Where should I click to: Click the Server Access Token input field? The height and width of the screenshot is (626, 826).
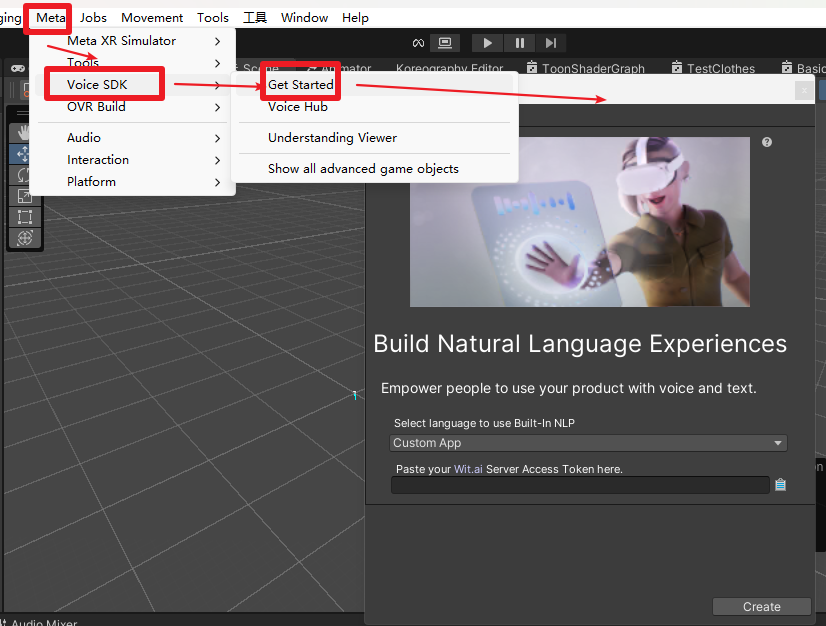580,485
